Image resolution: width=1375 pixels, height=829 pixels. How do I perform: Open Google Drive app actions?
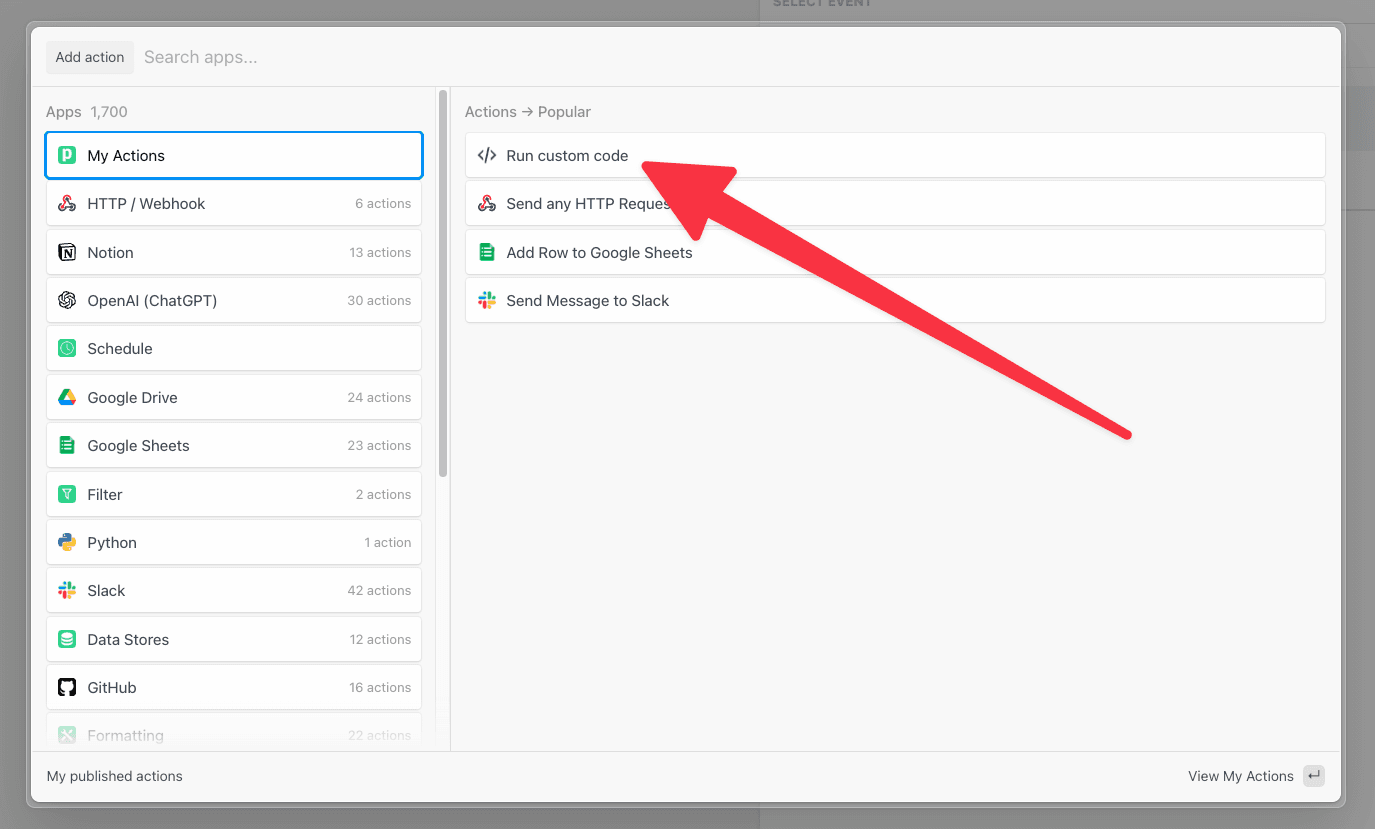(x=234, y=397)
